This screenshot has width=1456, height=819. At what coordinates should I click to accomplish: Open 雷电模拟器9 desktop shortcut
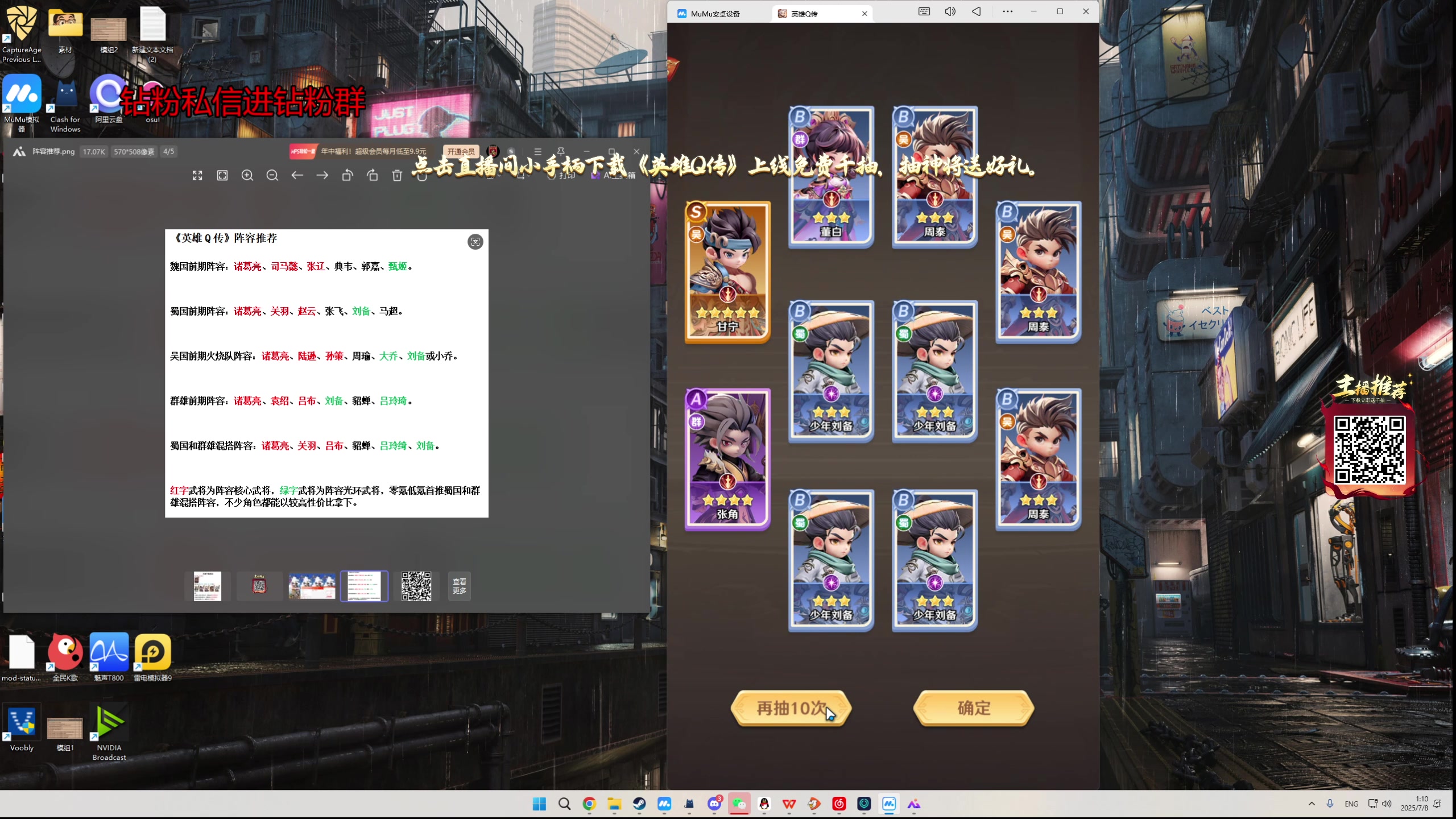click(152, 657)
